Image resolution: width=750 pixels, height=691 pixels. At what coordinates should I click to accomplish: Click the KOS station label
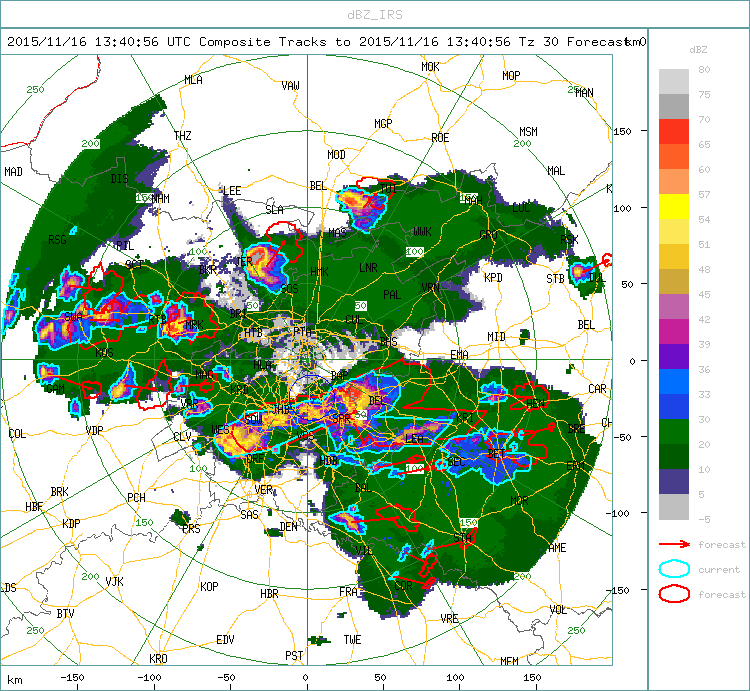pyautogui.click(x=104, y=353)
